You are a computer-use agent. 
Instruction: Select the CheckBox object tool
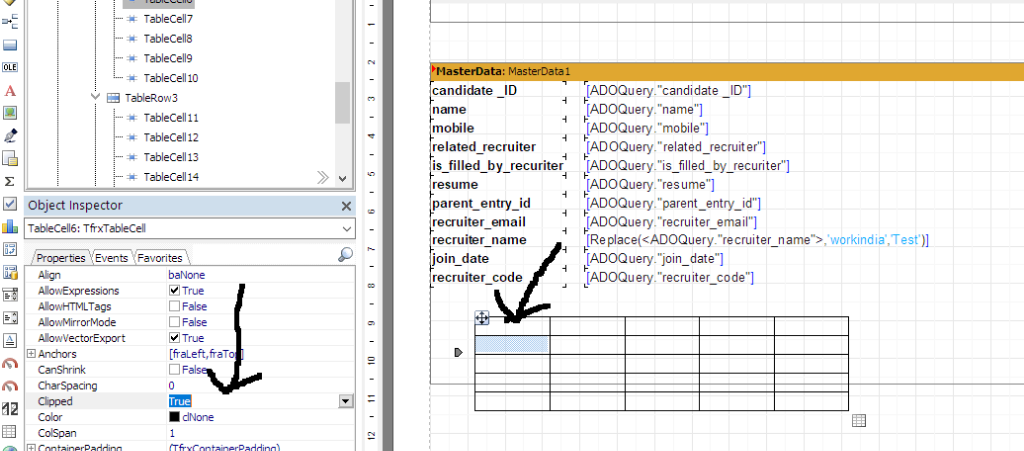(x=10, y=204)
